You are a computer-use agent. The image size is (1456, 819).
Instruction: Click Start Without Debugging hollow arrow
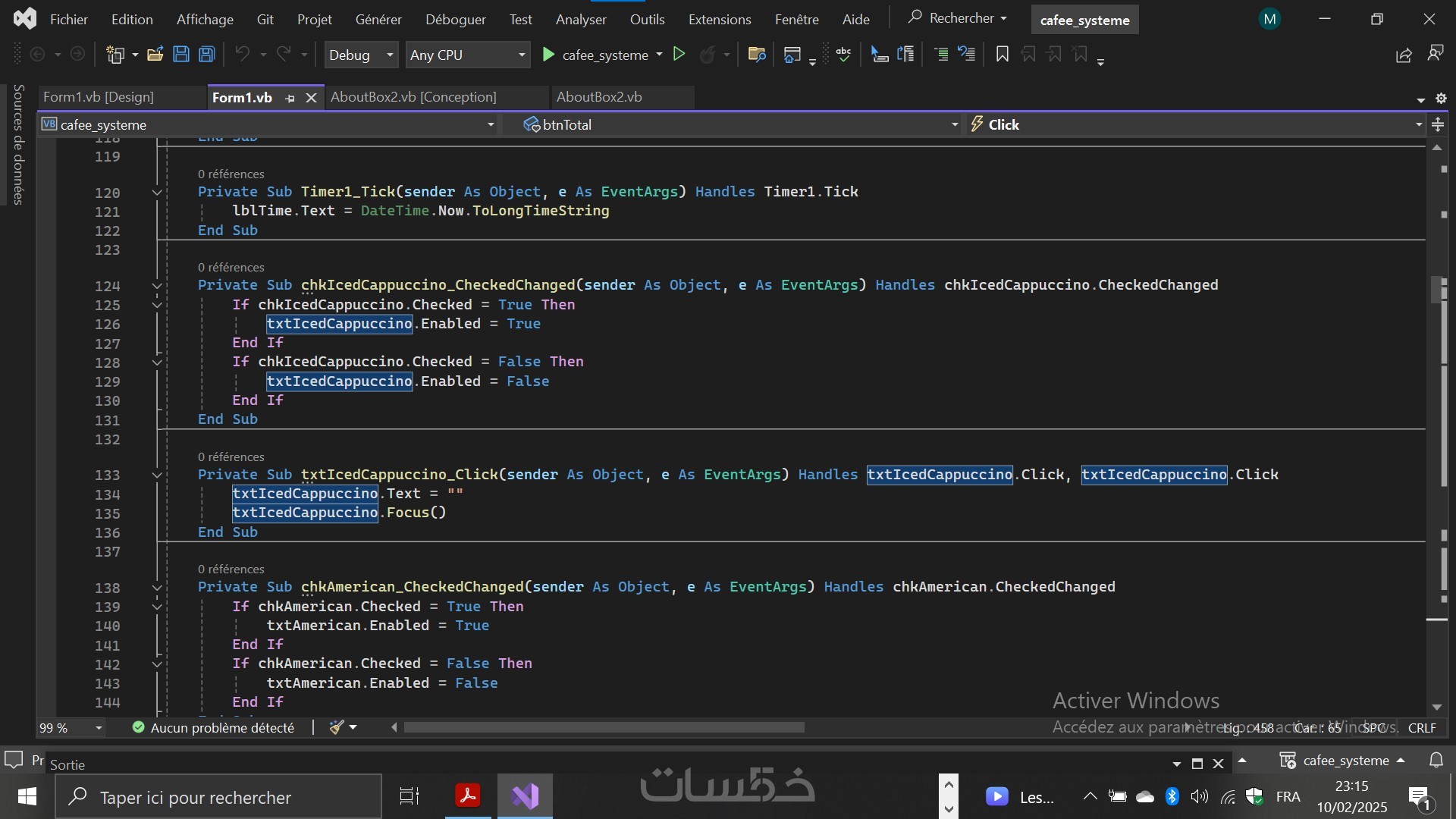pos(679,55)
